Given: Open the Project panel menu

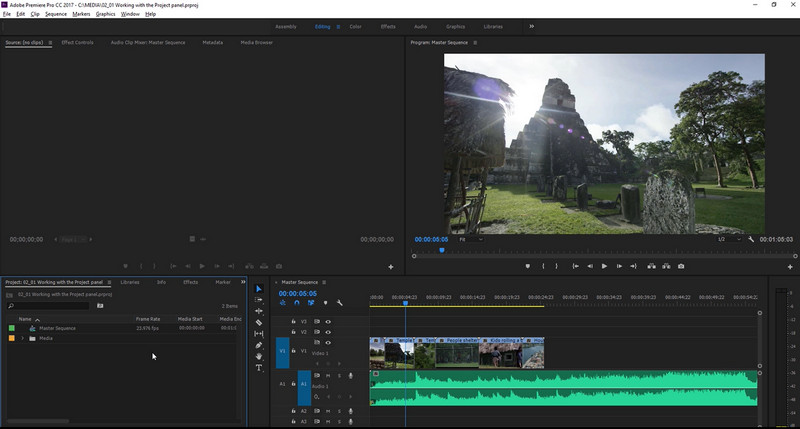Looking at the screenshot, I should [x=109, y=282].
